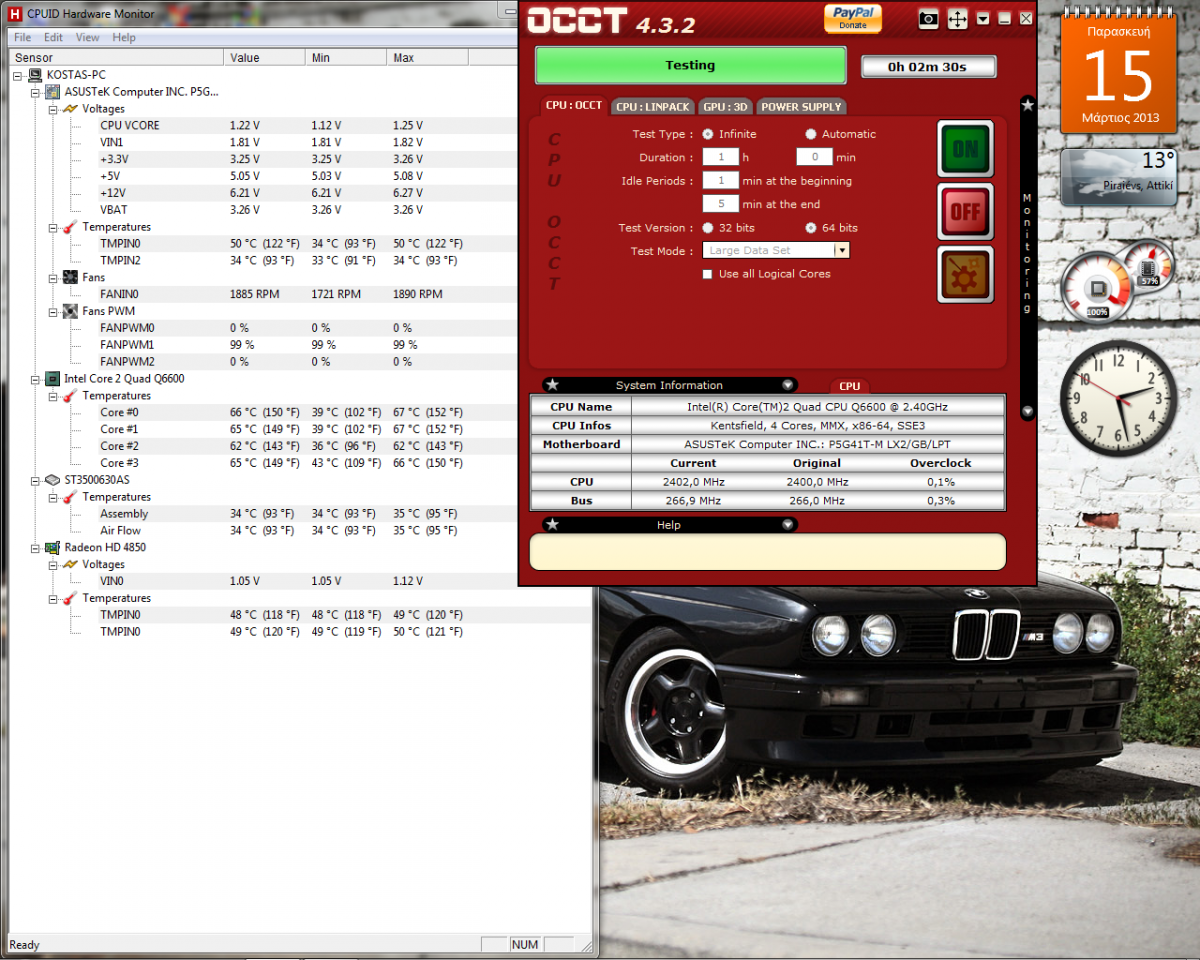
Task: Collapse the Radeon HD 4850 node
Action: [35, 548]
